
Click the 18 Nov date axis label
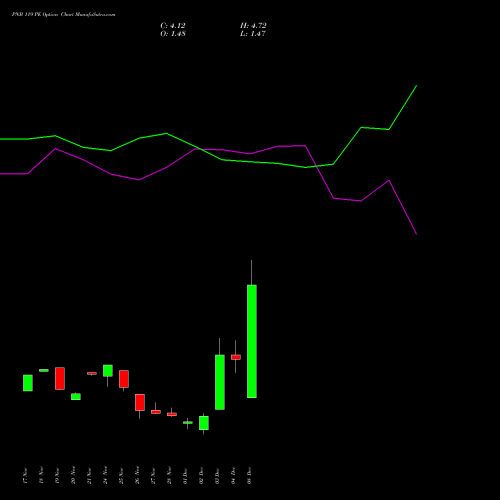pos(41,475)
